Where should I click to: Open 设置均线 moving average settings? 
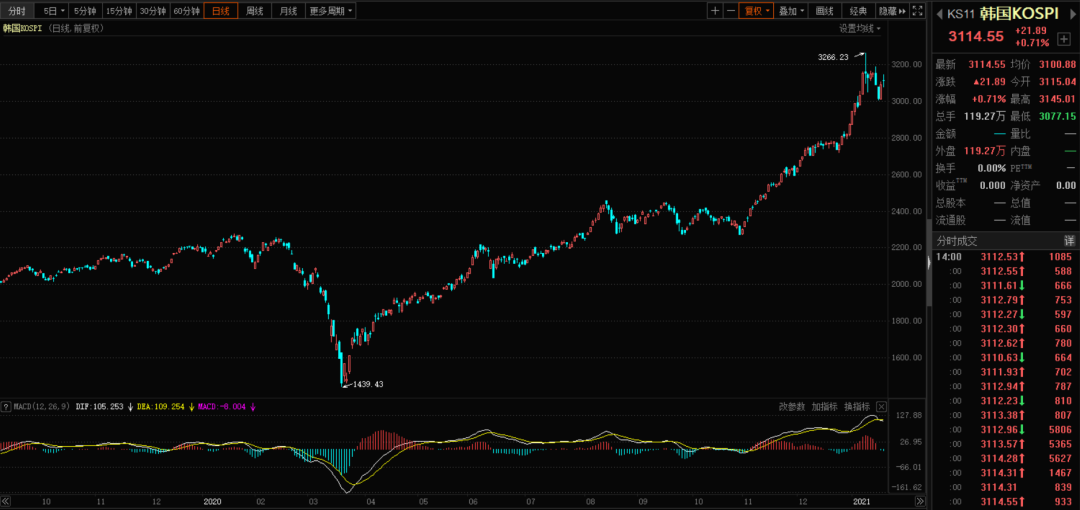860,28
